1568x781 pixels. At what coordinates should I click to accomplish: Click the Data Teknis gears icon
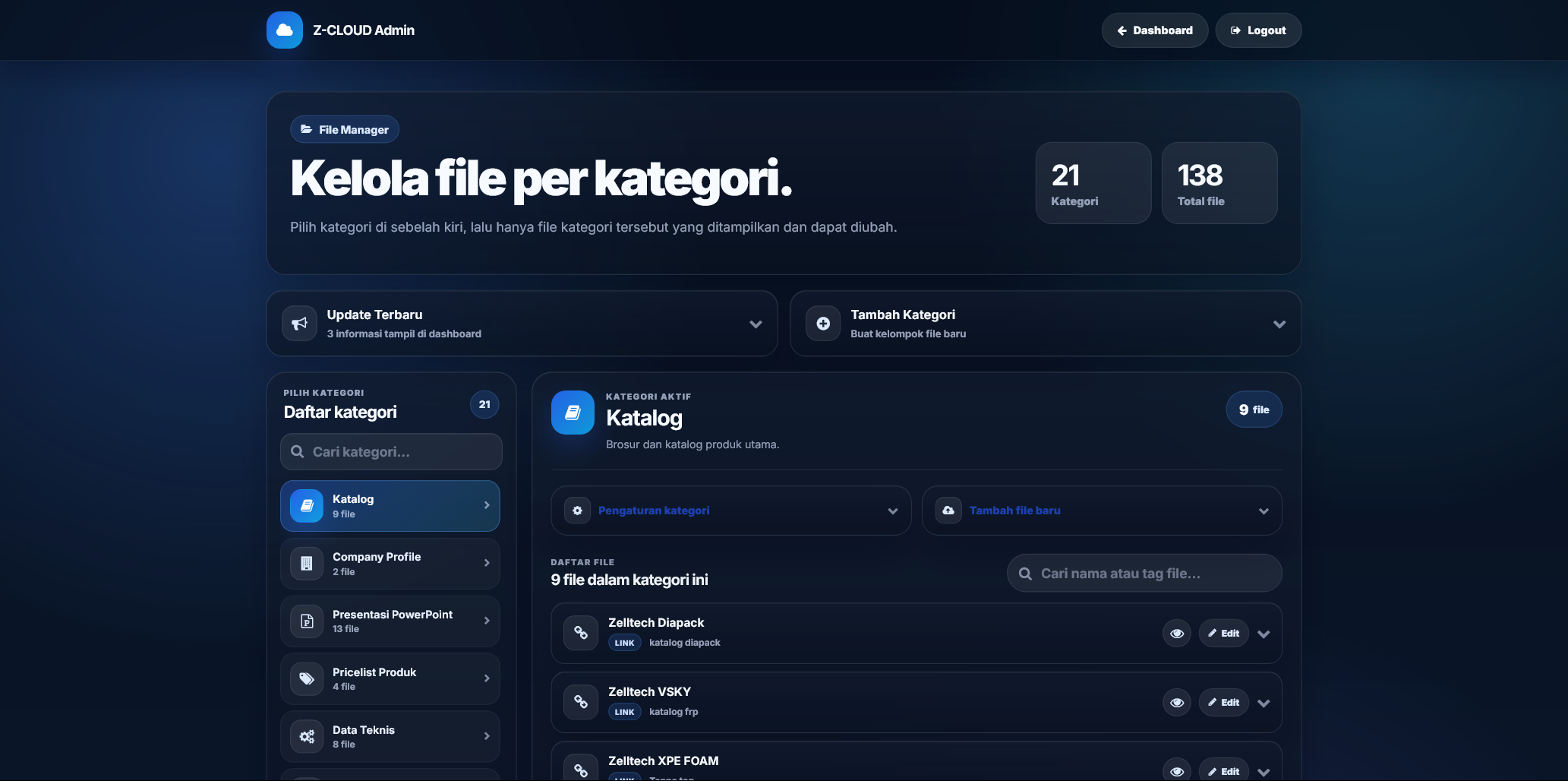point(307,737)
